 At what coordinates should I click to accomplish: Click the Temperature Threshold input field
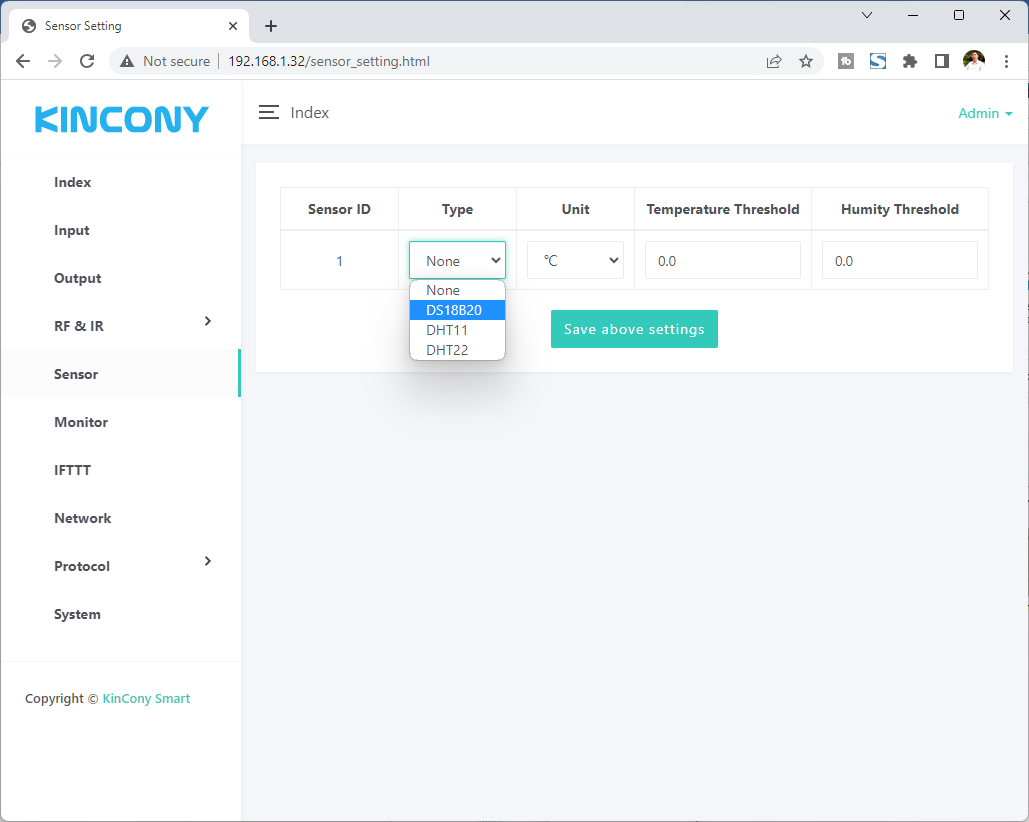pyautogui.click(x=722, y=260)
